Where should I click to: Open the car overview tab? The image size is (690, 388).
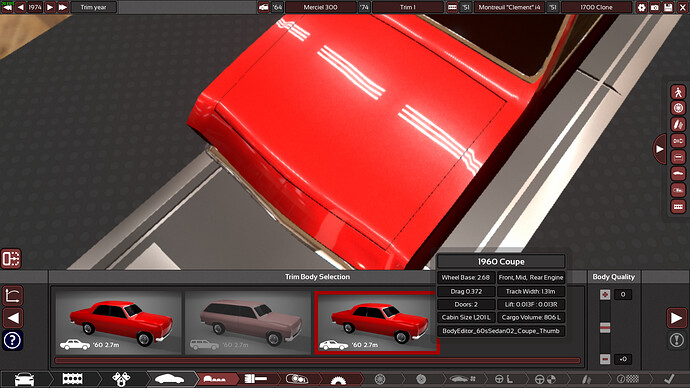coord(25,379)
